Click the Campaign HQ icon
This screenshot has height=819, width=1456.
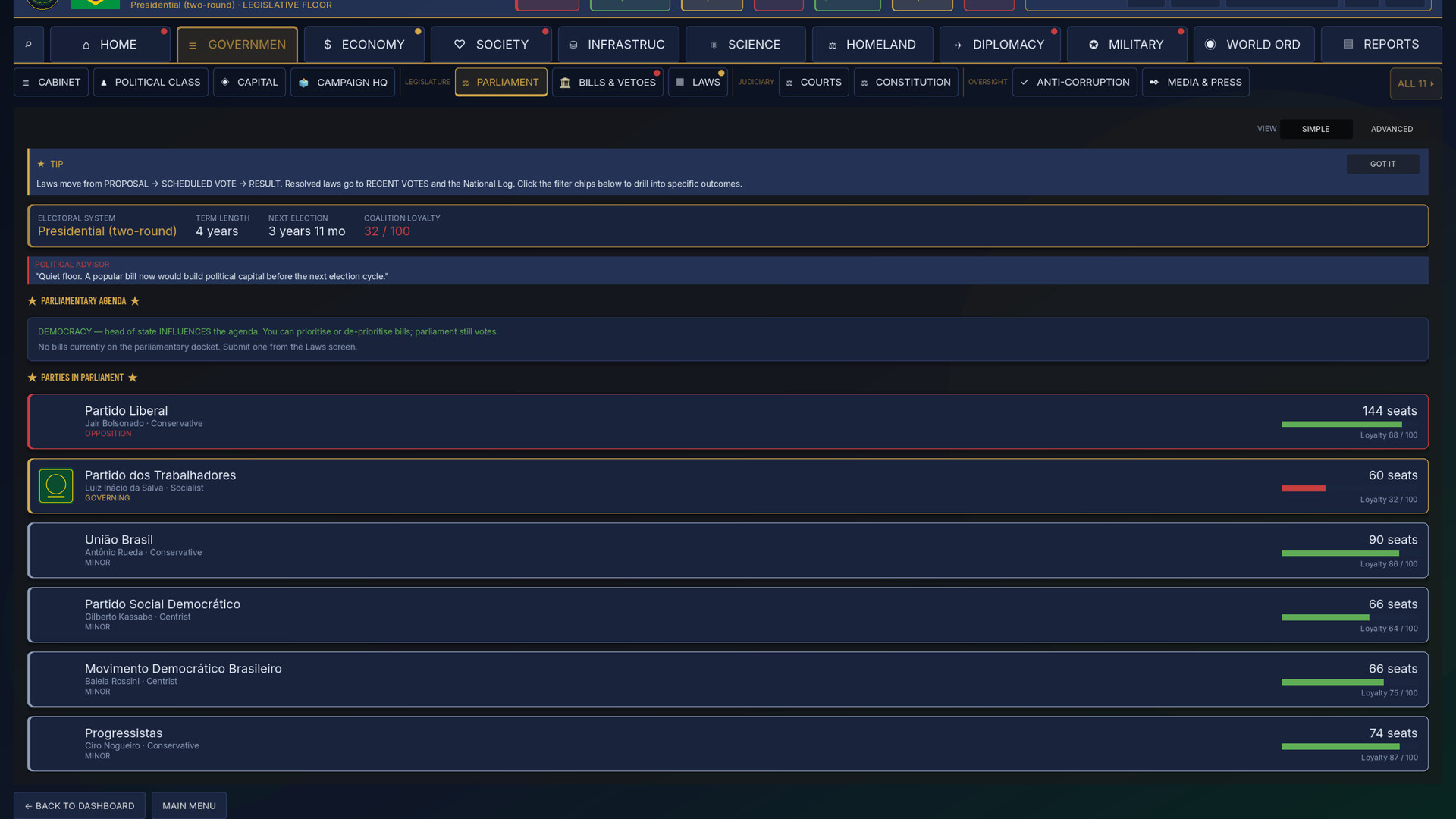pyautogui.click(x=303, y=83)
